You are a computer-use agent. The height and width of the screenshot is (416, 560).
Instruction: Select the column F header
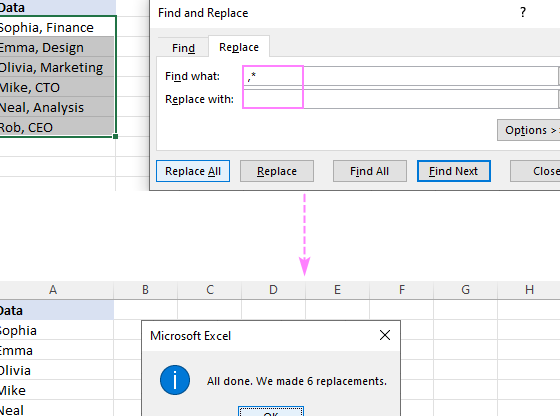point(401,290)
